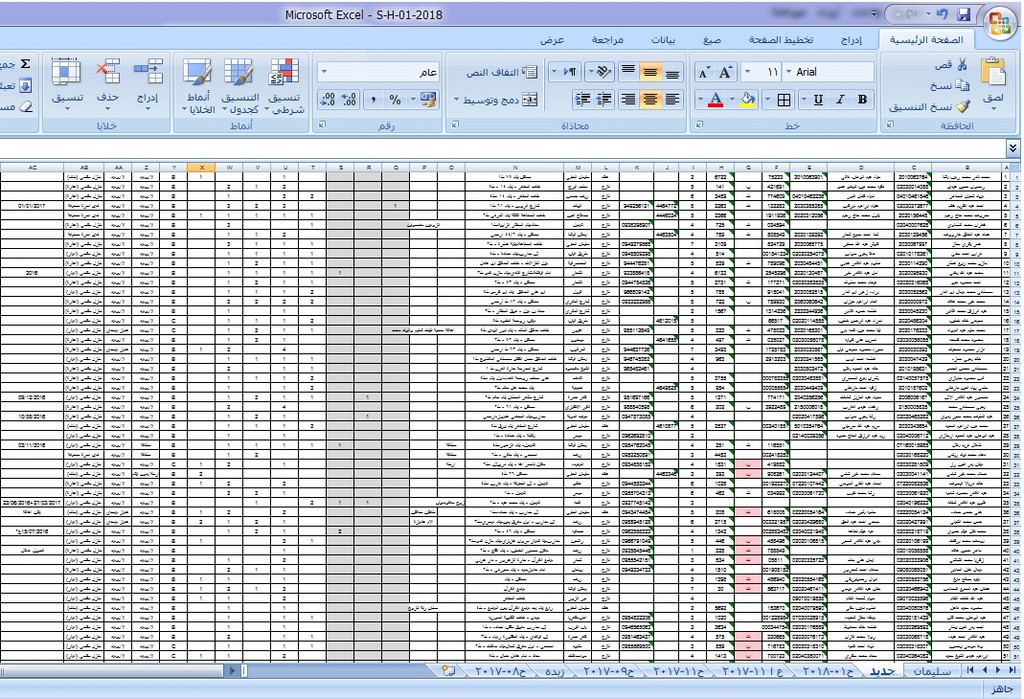
Task: Open the borders grid icon
Action: coord(784,99)
